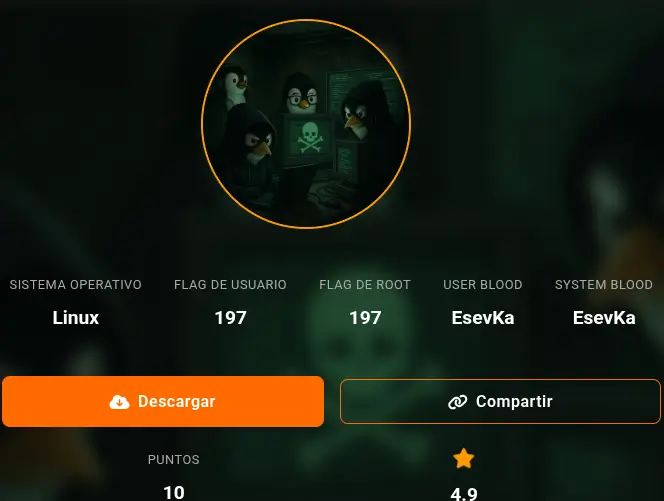Open the circular penguin hackers avatar image

coord(306,124)
